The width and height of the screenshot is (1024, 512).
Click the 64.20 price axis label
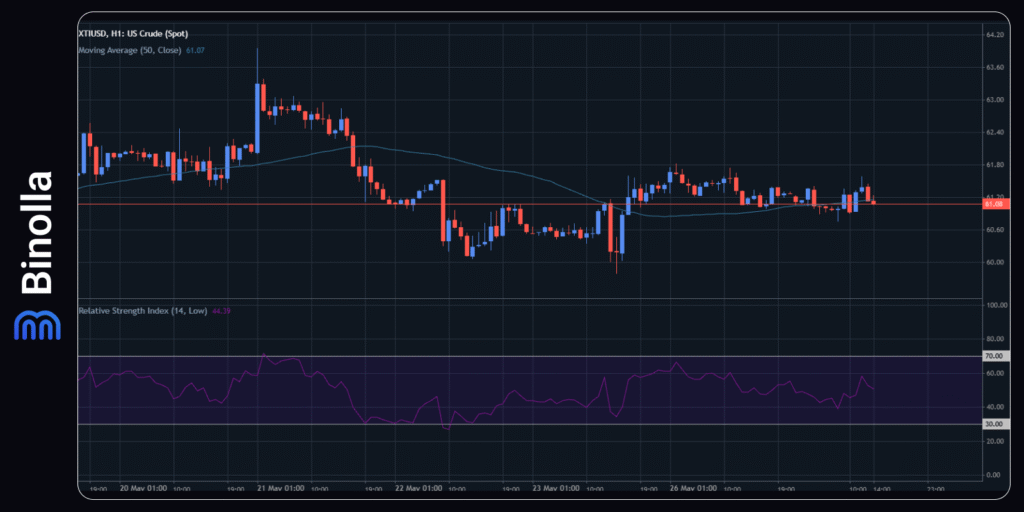tap(994, 35)
